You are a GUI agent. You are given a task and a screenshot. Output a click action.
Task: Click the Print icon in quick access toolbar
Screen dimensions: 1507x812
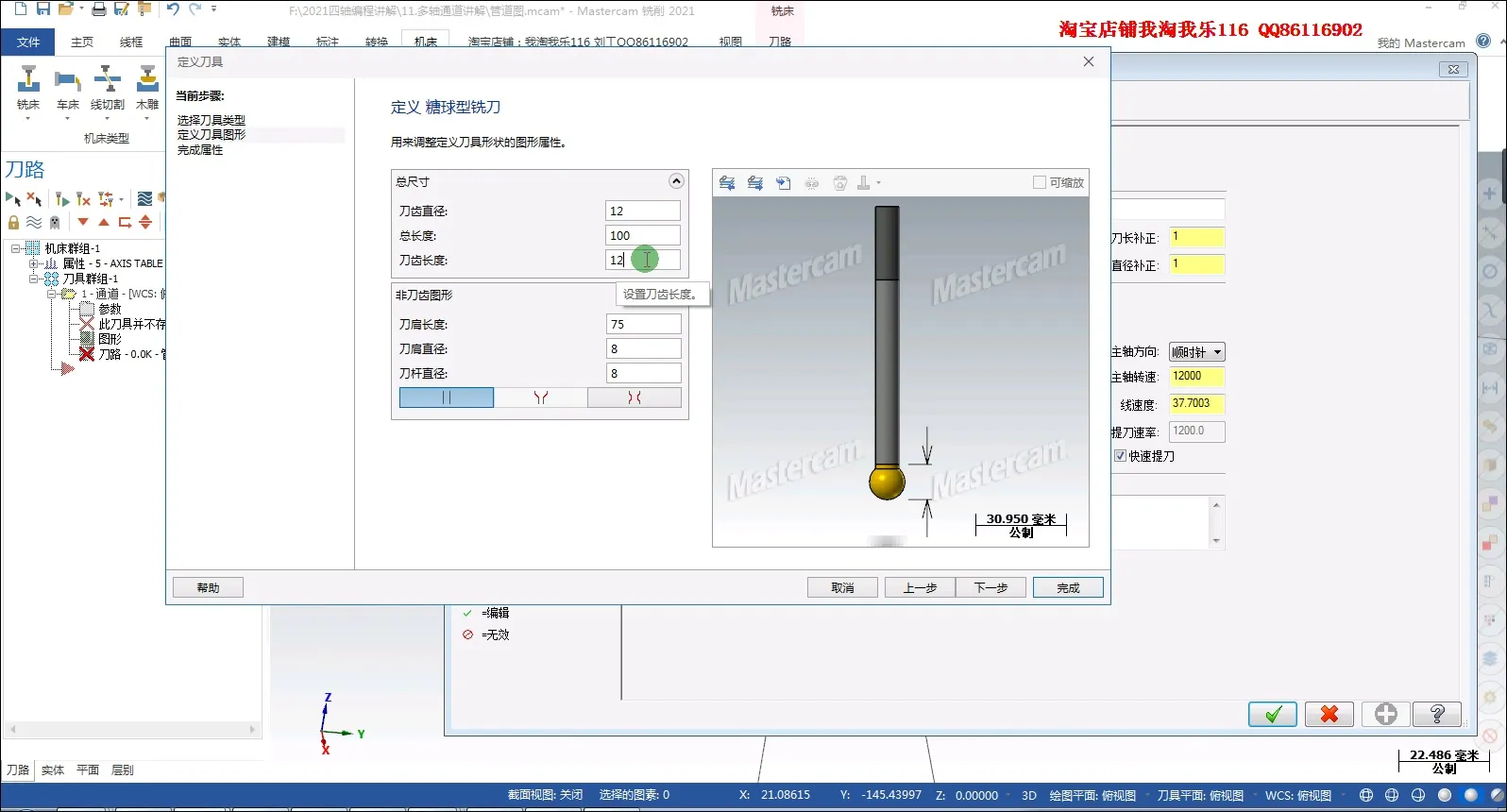point(98,9)
